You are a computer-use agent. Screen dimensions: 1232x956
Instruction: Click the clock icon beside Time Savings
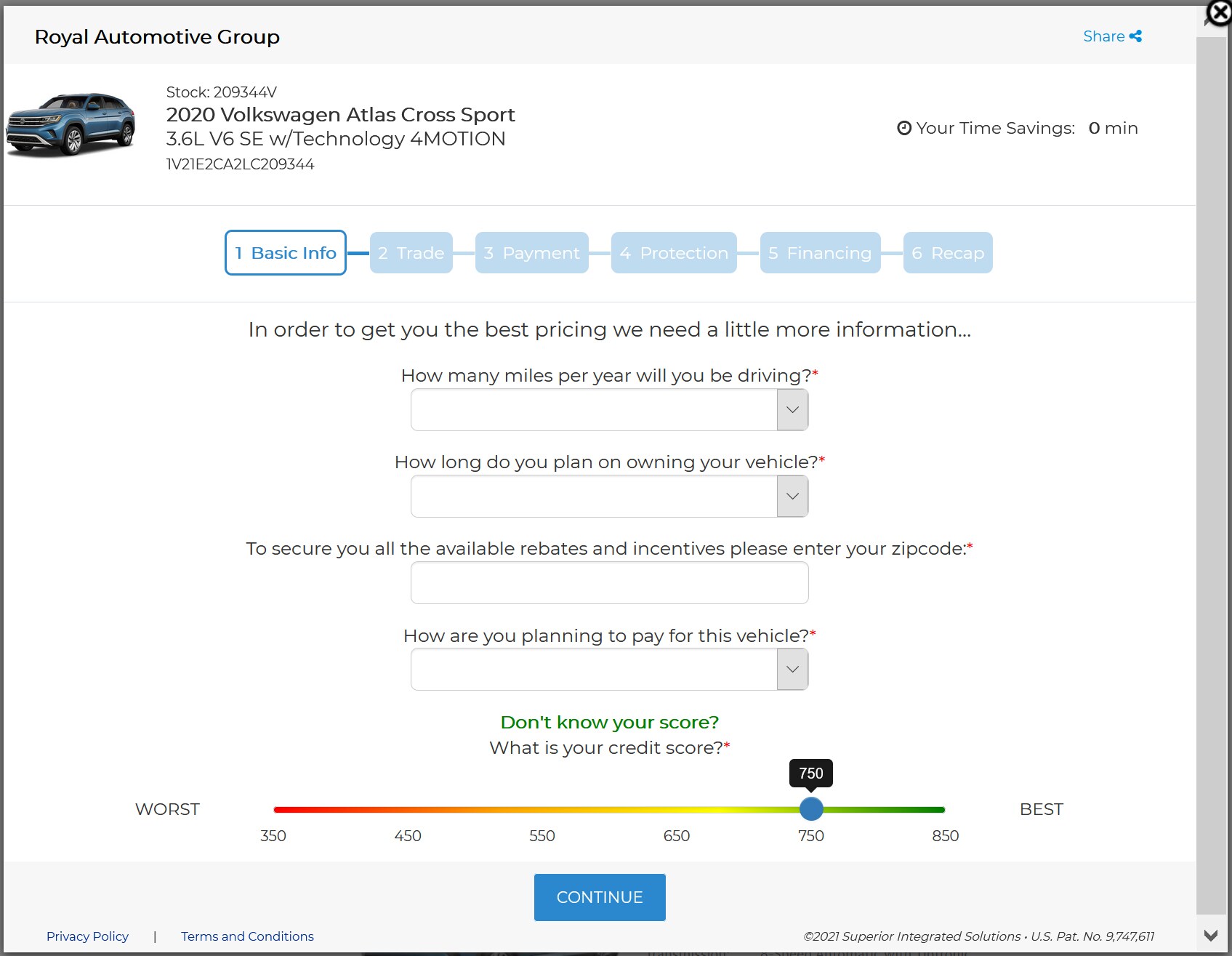point(903,129)
